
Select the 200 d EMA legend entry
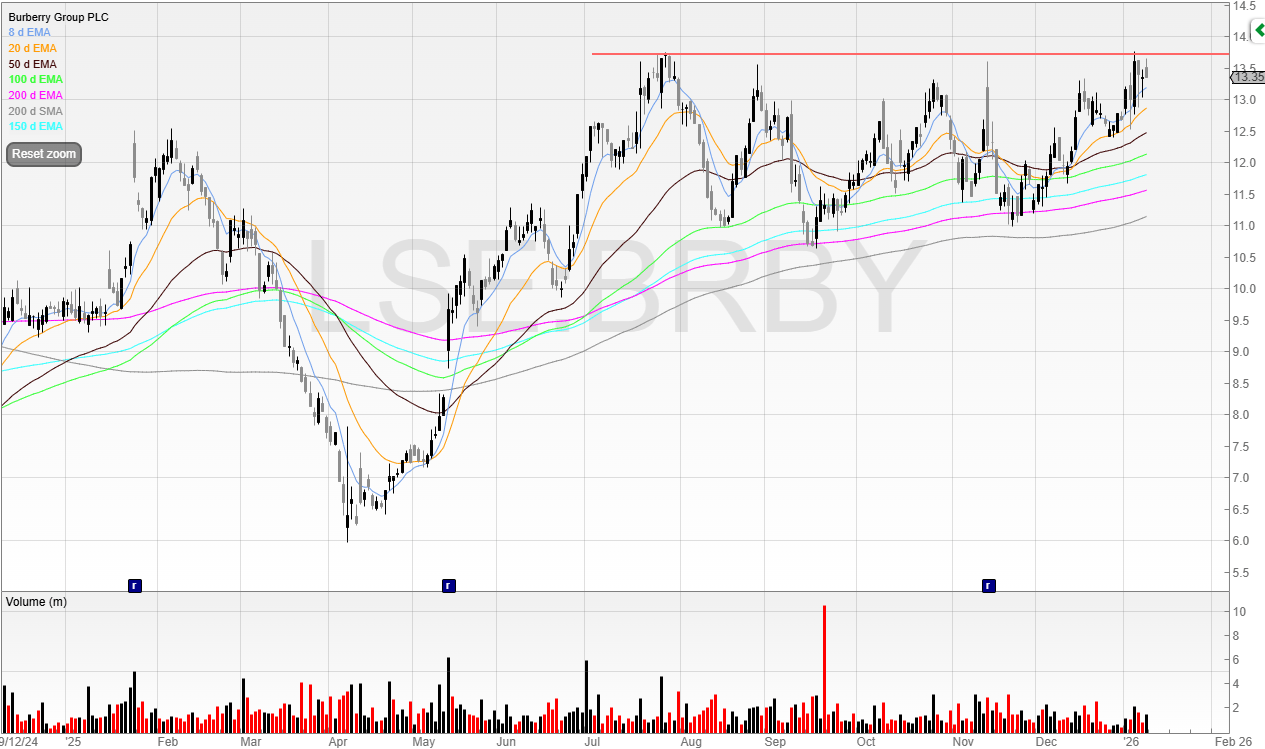[x=36, y=95]
